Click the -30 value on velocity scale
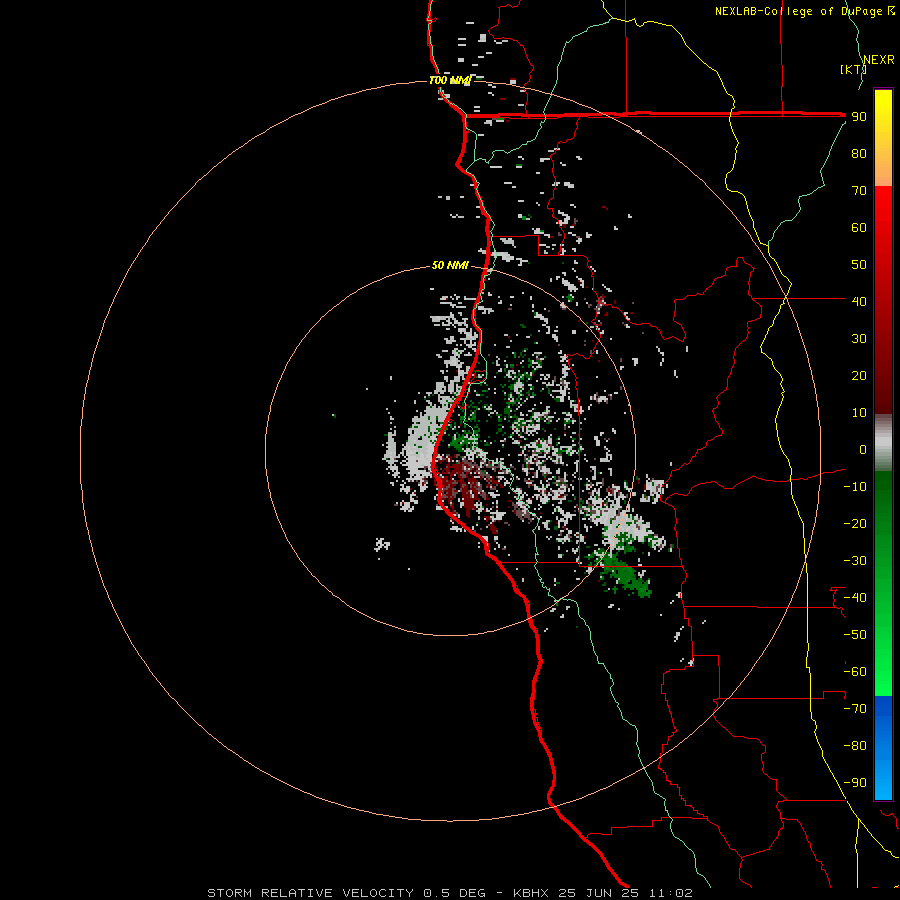This screenshot has height=900, width=900. tap(855, 561)
